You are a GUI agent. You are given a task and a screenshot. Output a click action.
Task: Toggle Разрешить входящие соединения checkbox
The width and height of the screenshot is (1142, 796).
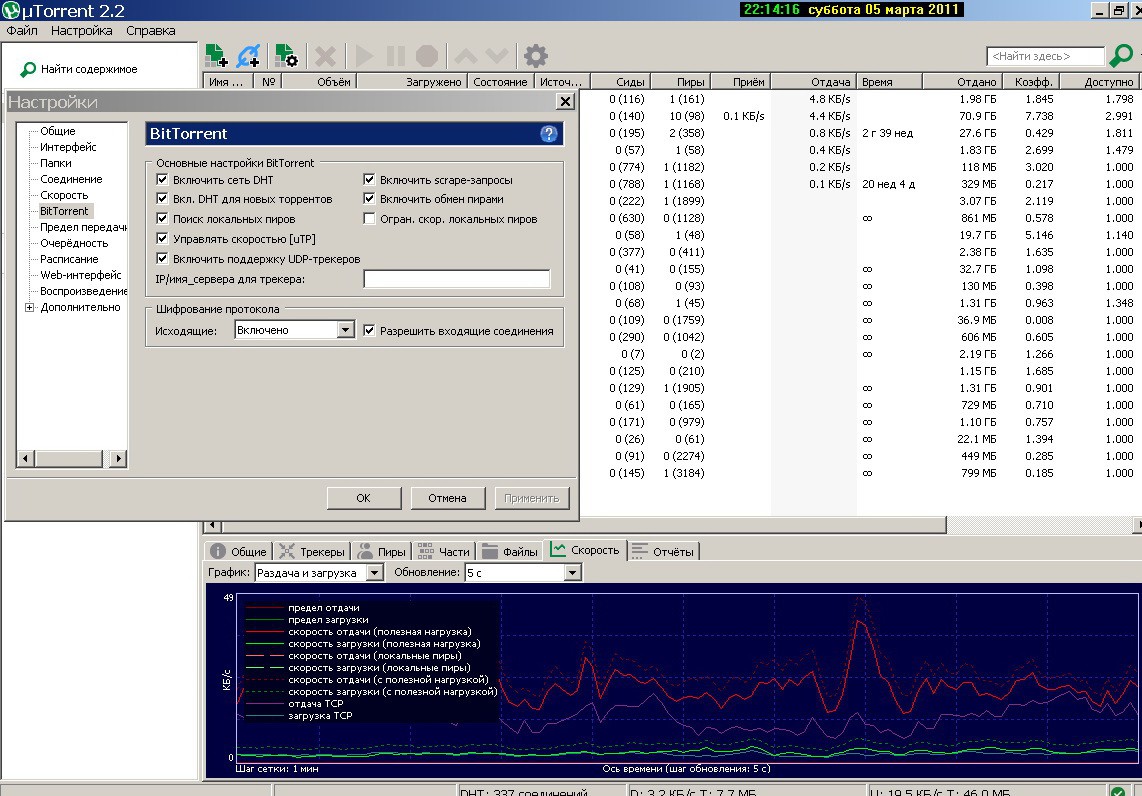click(x=369, y=331)
